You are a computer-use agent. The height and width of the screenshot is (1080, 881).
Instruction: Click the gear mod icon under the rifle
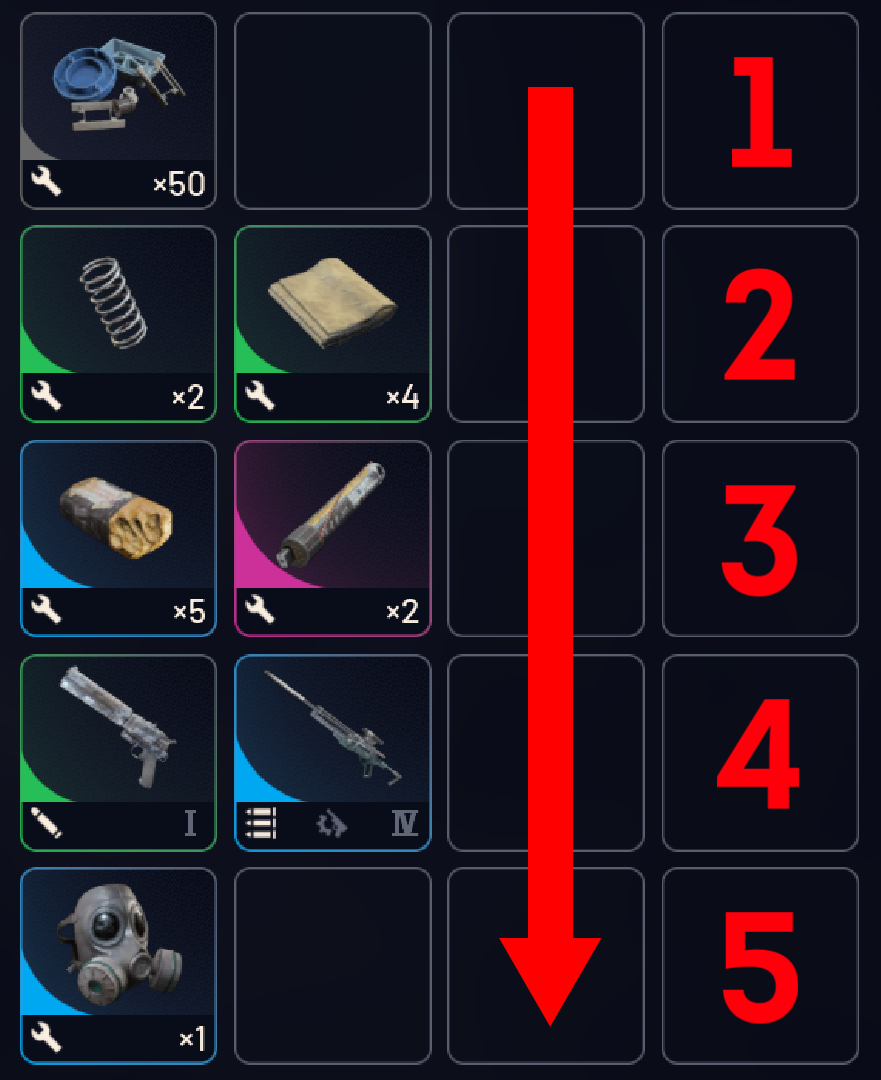[x=332, y=823]
